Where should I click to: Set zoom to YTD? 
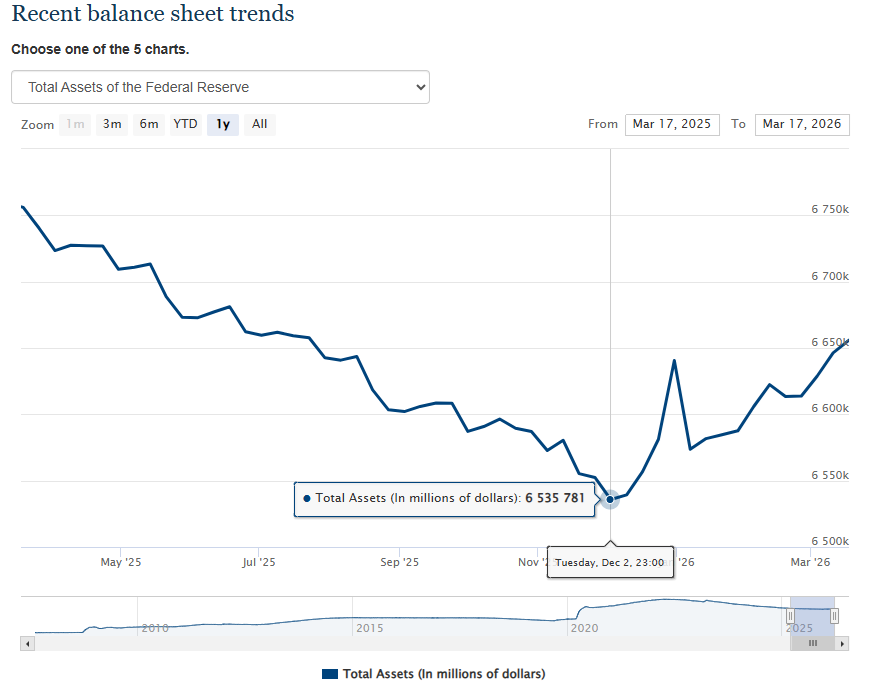pyautogui.click(x=185, y=124)
